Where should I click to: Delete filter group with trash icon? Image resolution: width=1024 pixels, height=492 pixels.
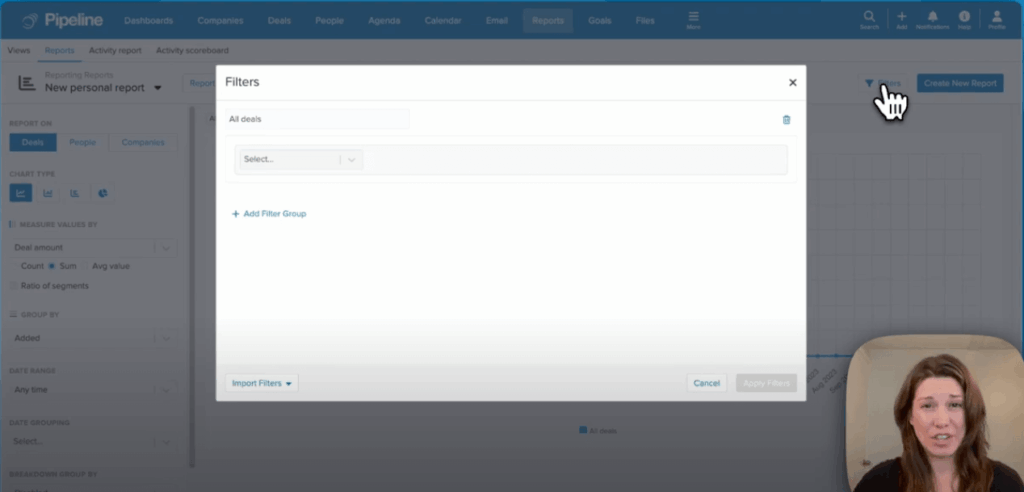(x=786, y=120)
